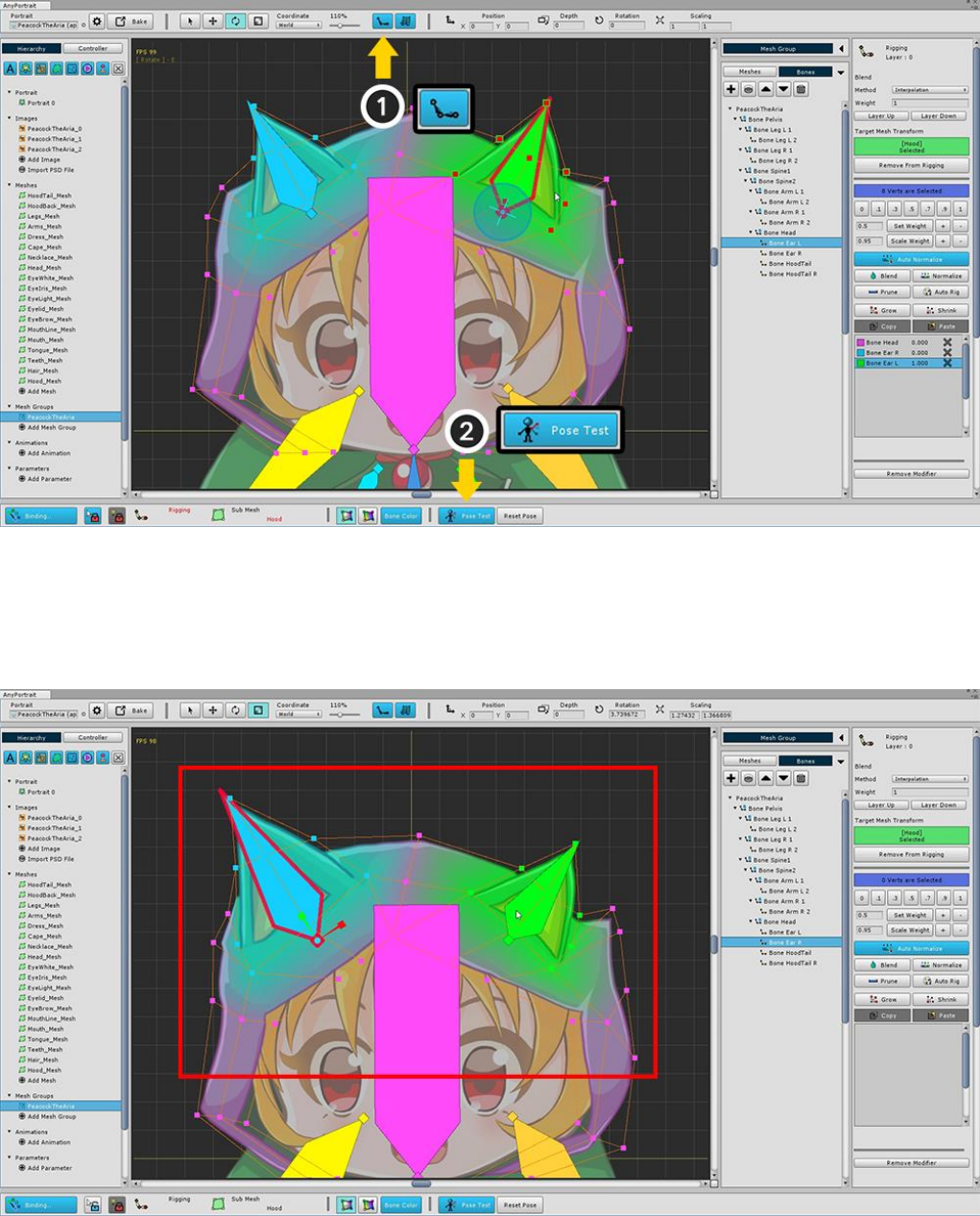The image size is (980, 1216).
Task: Click Set Weight button in upper screenshot
Action: pyautogui.click(x=910, y=226)
